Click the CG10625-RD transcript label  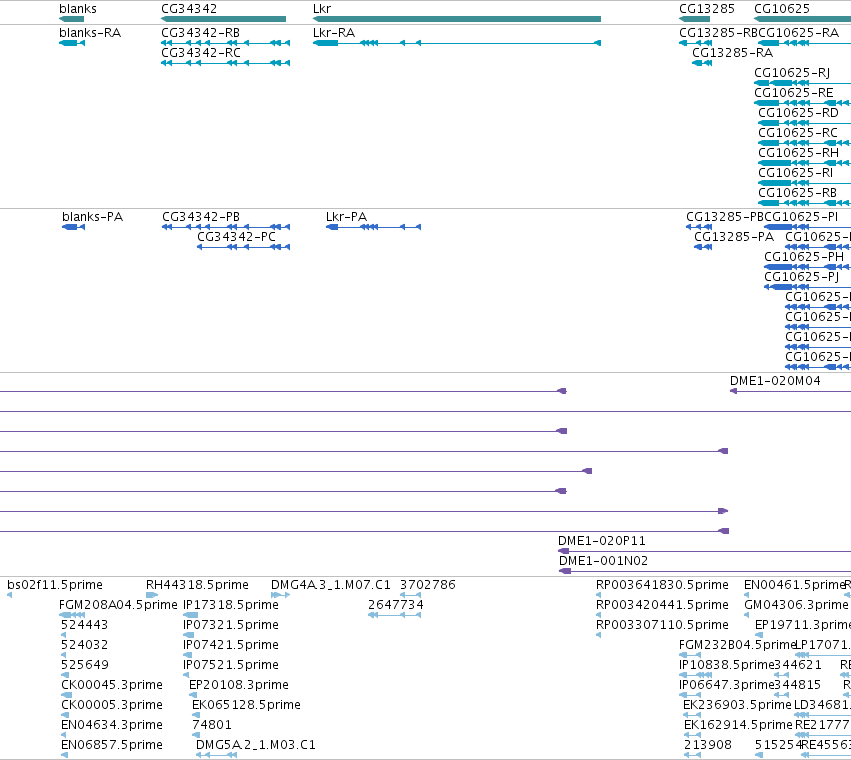pyautogui.click(x=798, y=113)
